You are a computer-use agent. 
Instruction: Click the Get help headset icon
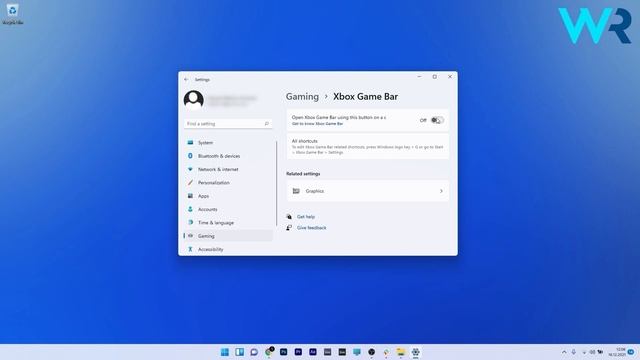tap(289, 217)
